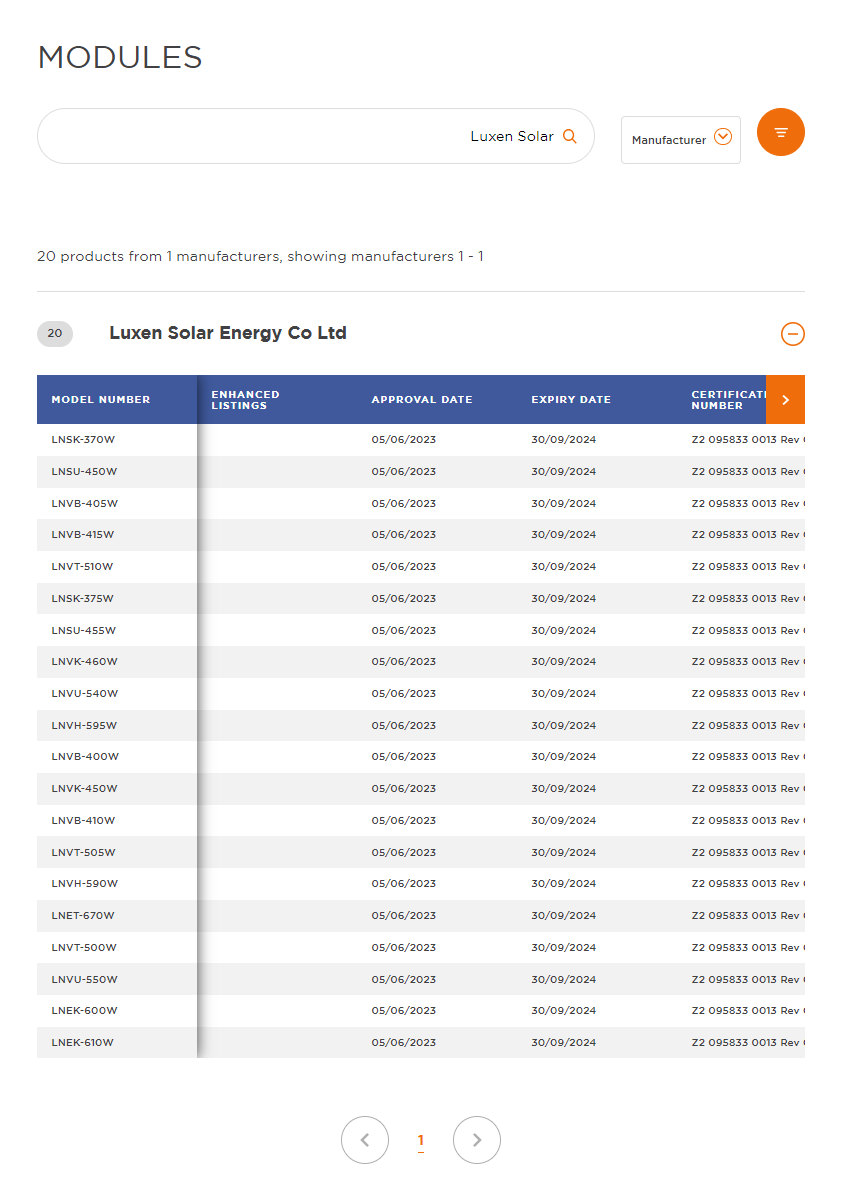The image size is (847, 1186).
Task: Select model LNSU-455W
Action: pyautogui.click(x=83, y=630)
